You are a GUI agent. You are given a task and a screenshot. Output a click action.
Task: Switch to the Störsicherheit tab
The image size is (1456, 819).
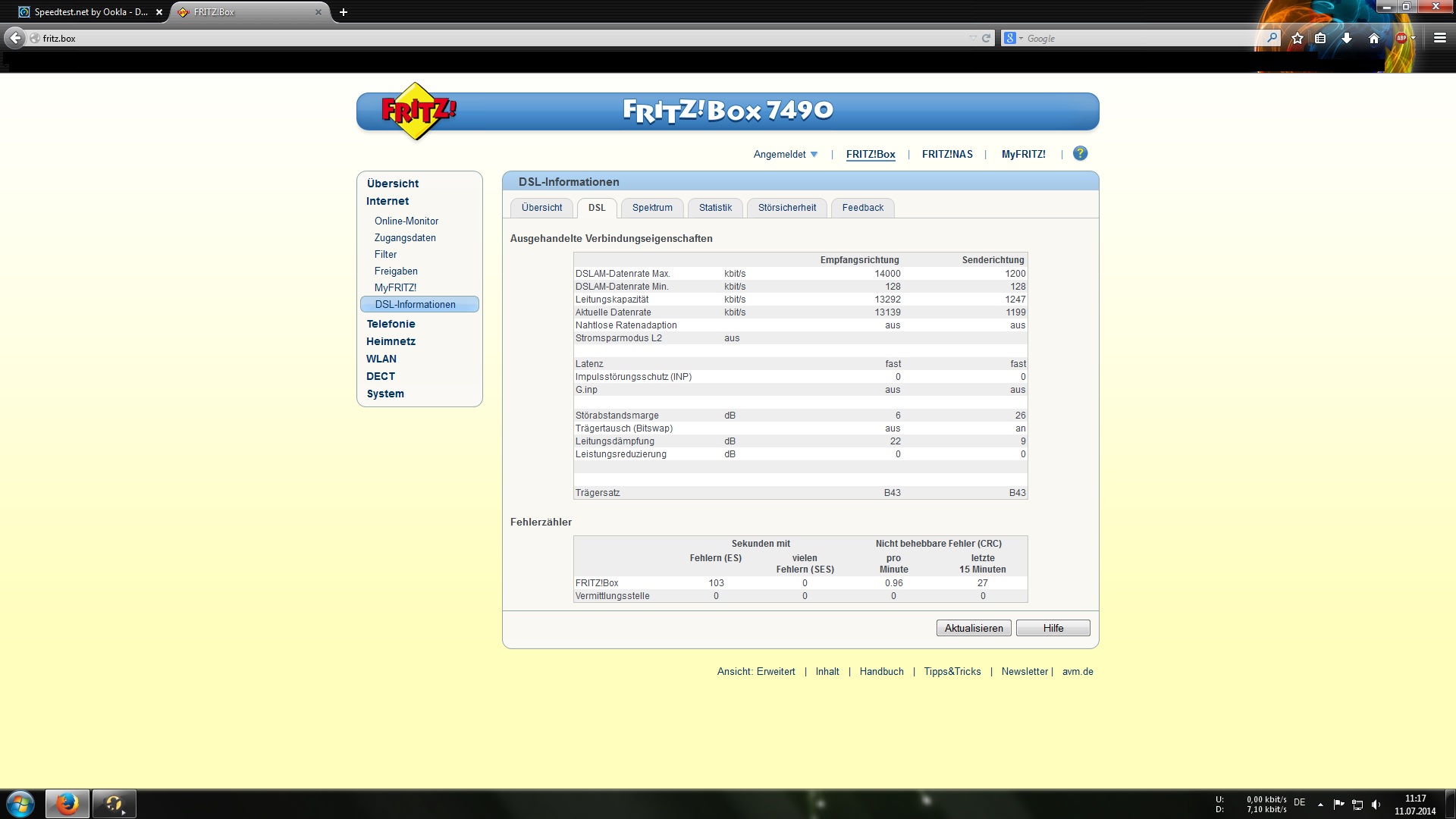pos(787,208)
